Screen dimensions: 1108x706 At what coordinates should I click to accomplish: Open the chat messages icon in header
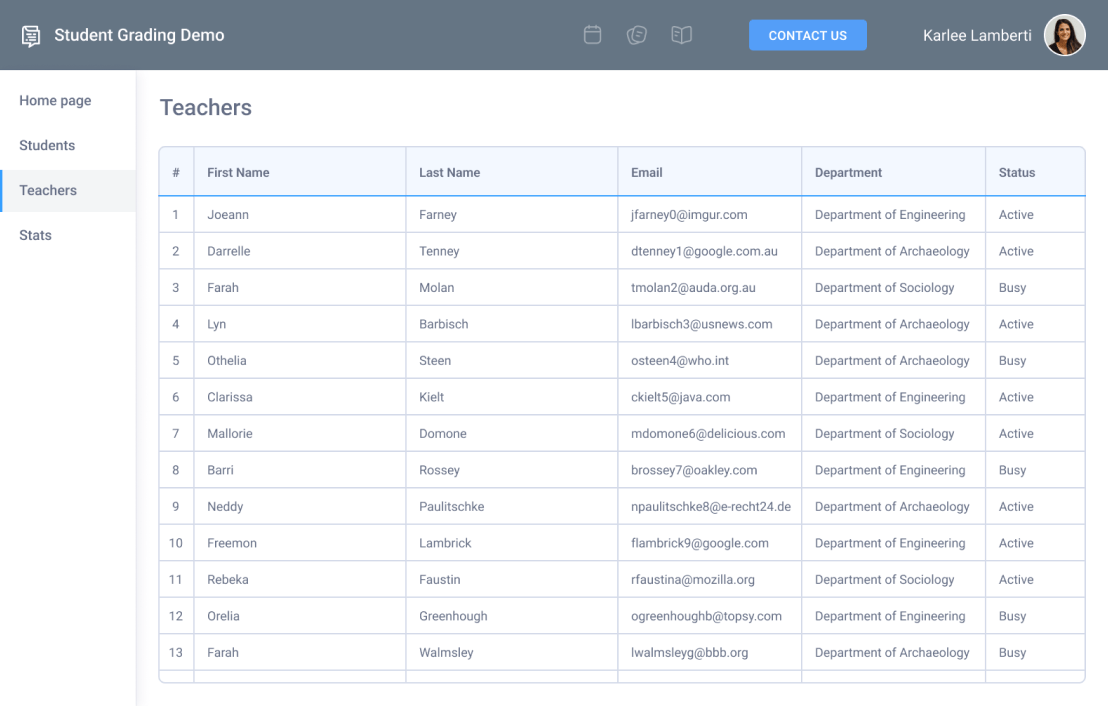637,35
